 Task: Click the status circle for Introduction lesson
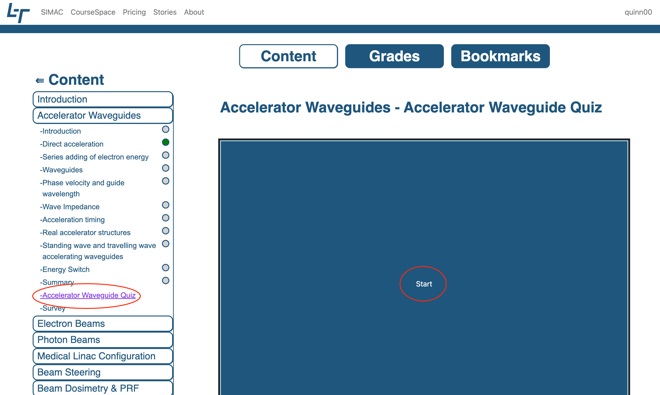click(x=165, y=129)
